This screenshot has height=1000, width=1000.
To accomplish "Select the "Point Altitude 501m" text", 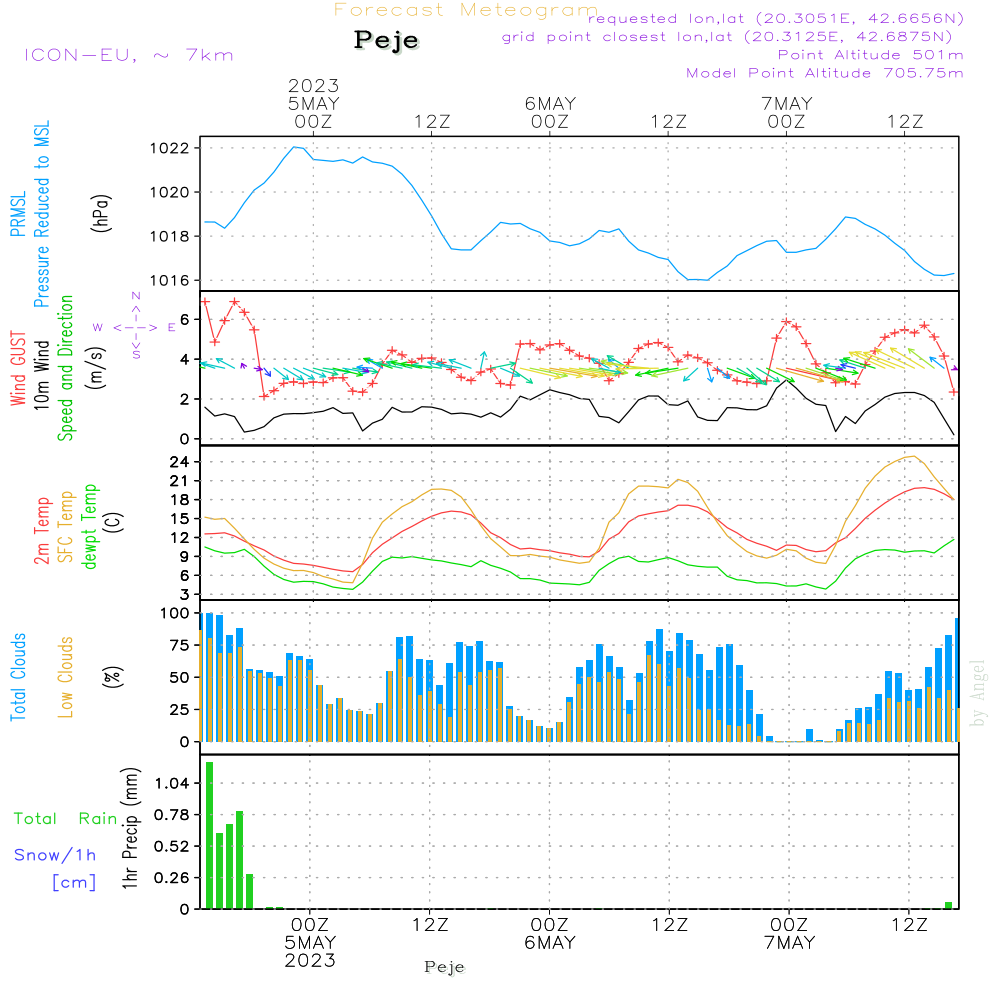I will [x=871, y=55].
